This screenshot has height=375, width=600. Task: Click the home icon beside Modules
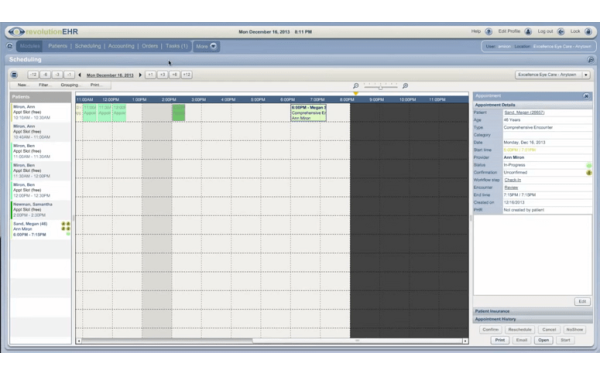pos(10,46)
